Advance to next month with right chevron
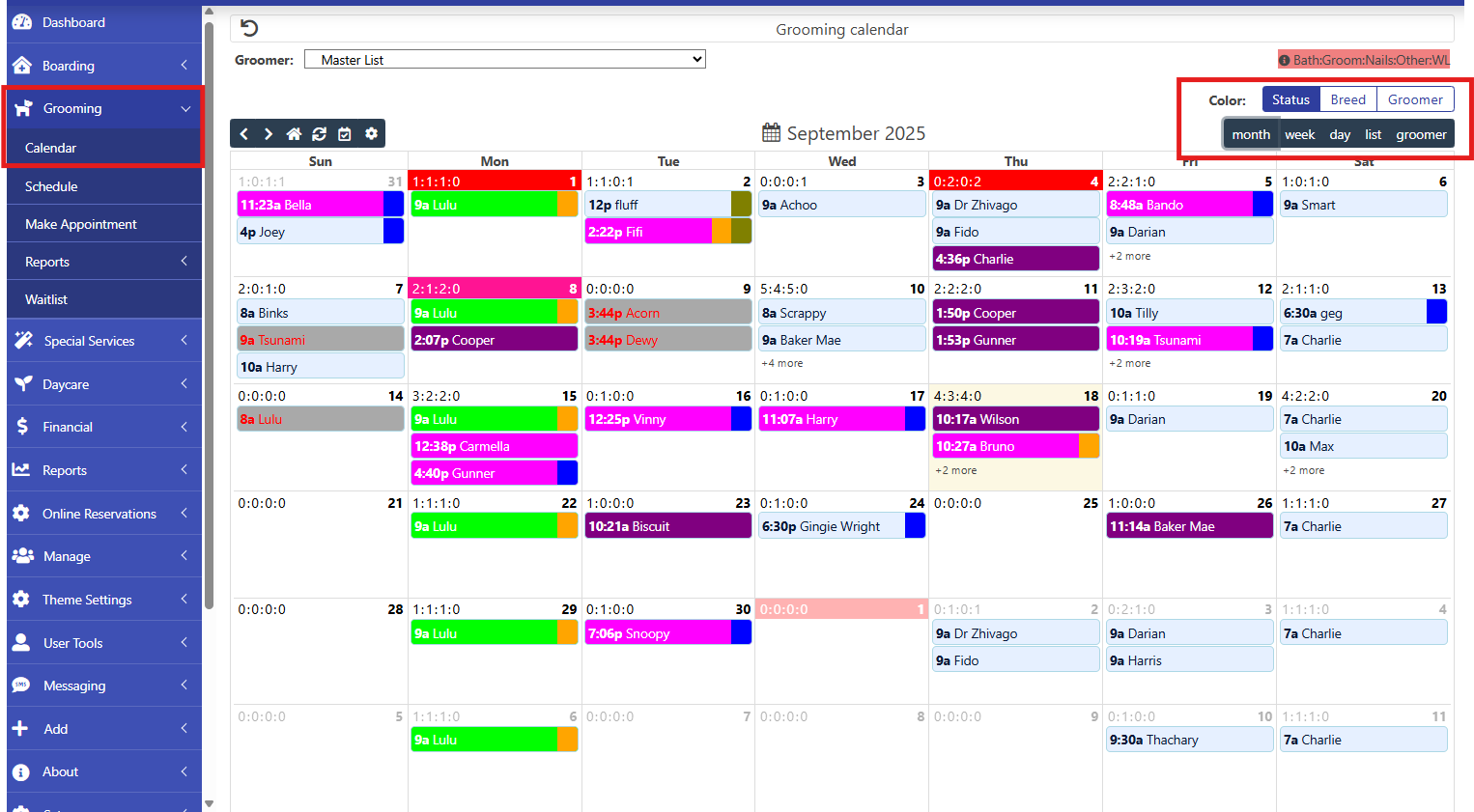 (269, 134)
